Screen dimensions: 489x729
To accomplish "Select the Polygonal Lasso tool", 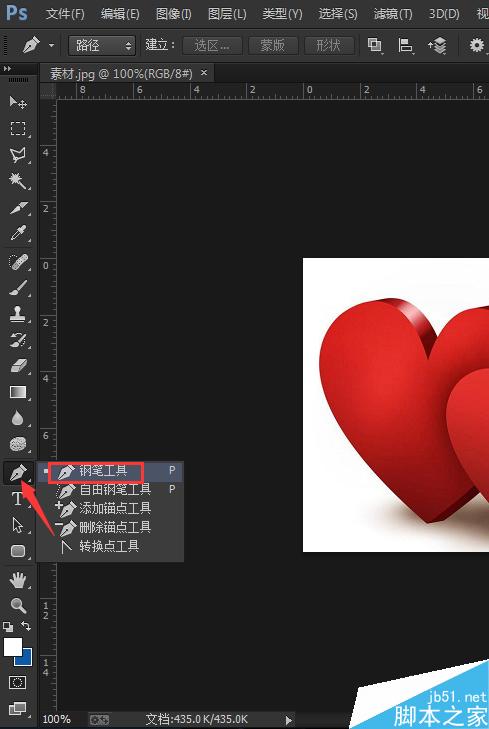I will 18,154.
